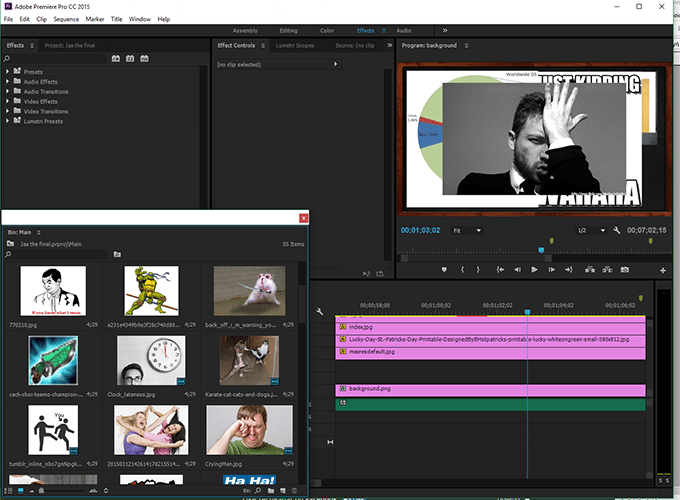Click the Add Marker icon in Program monitor

[x=444, y=270]
